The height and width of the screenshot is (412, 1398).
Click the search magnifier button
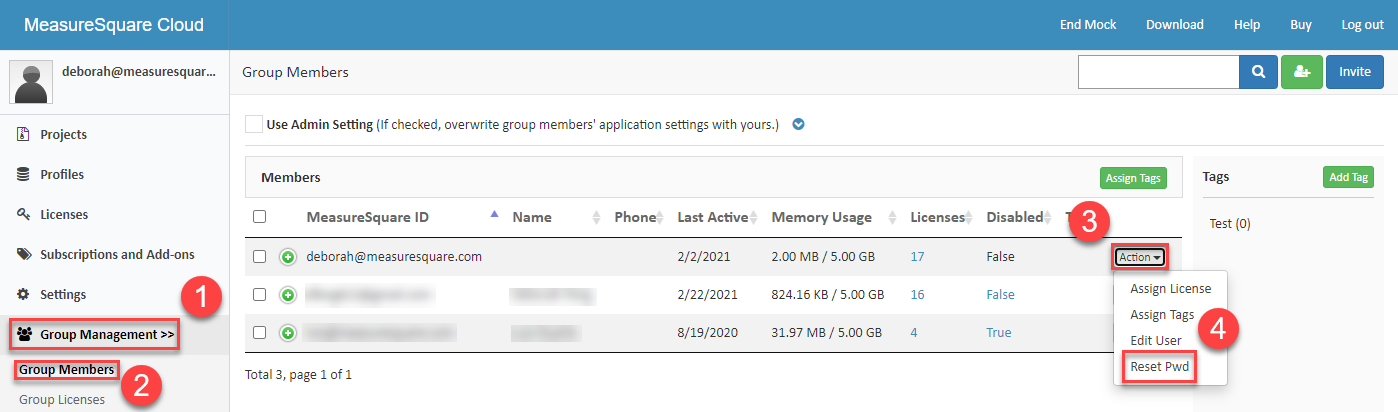(x=1259, y=72)
